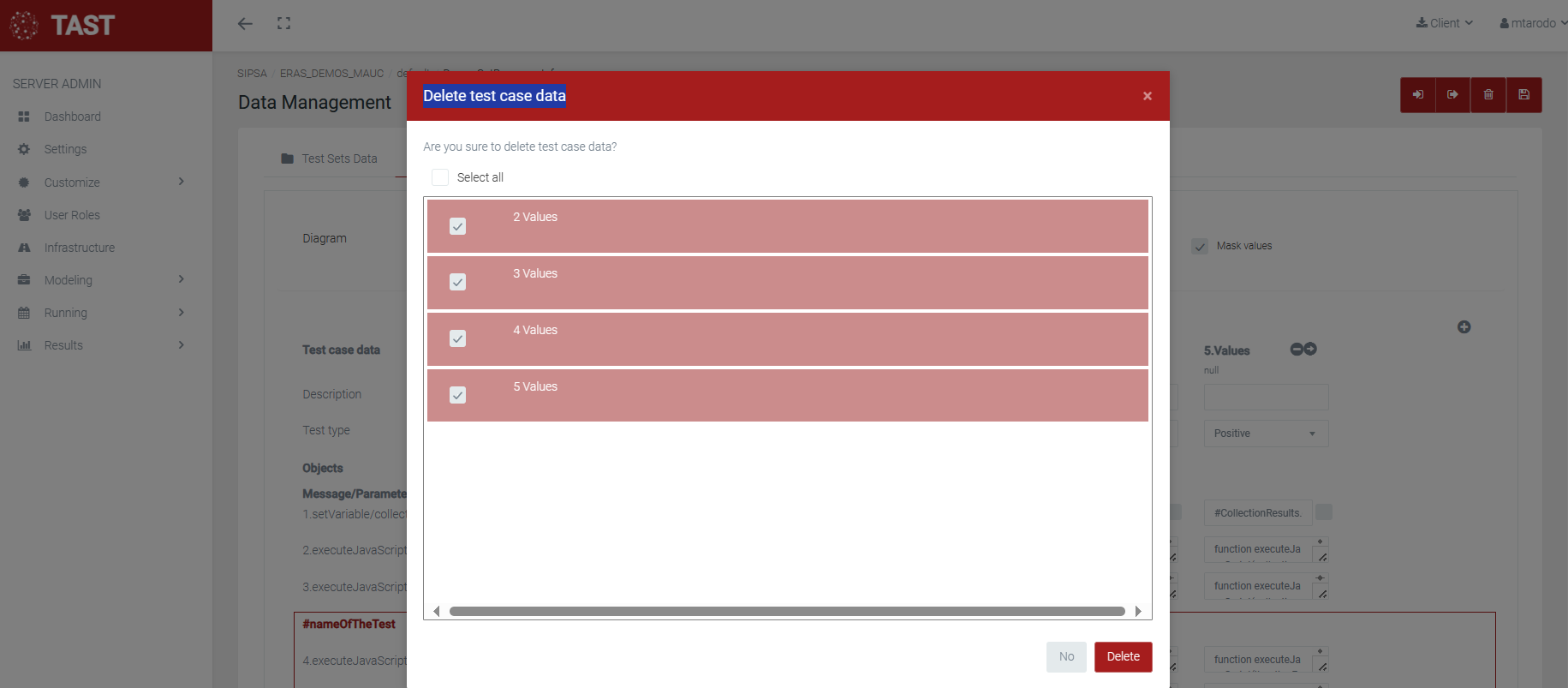Viewport: 1568px width, 688px height.
Task: Uncheck the 4 Values checkbox
Action: 458,338
